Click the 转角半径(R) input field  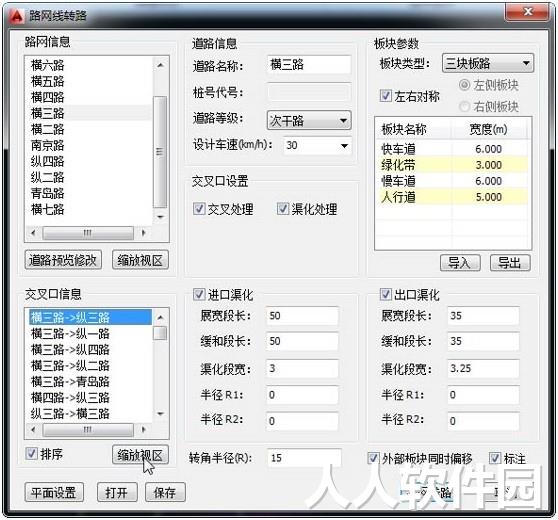(304, 458)
